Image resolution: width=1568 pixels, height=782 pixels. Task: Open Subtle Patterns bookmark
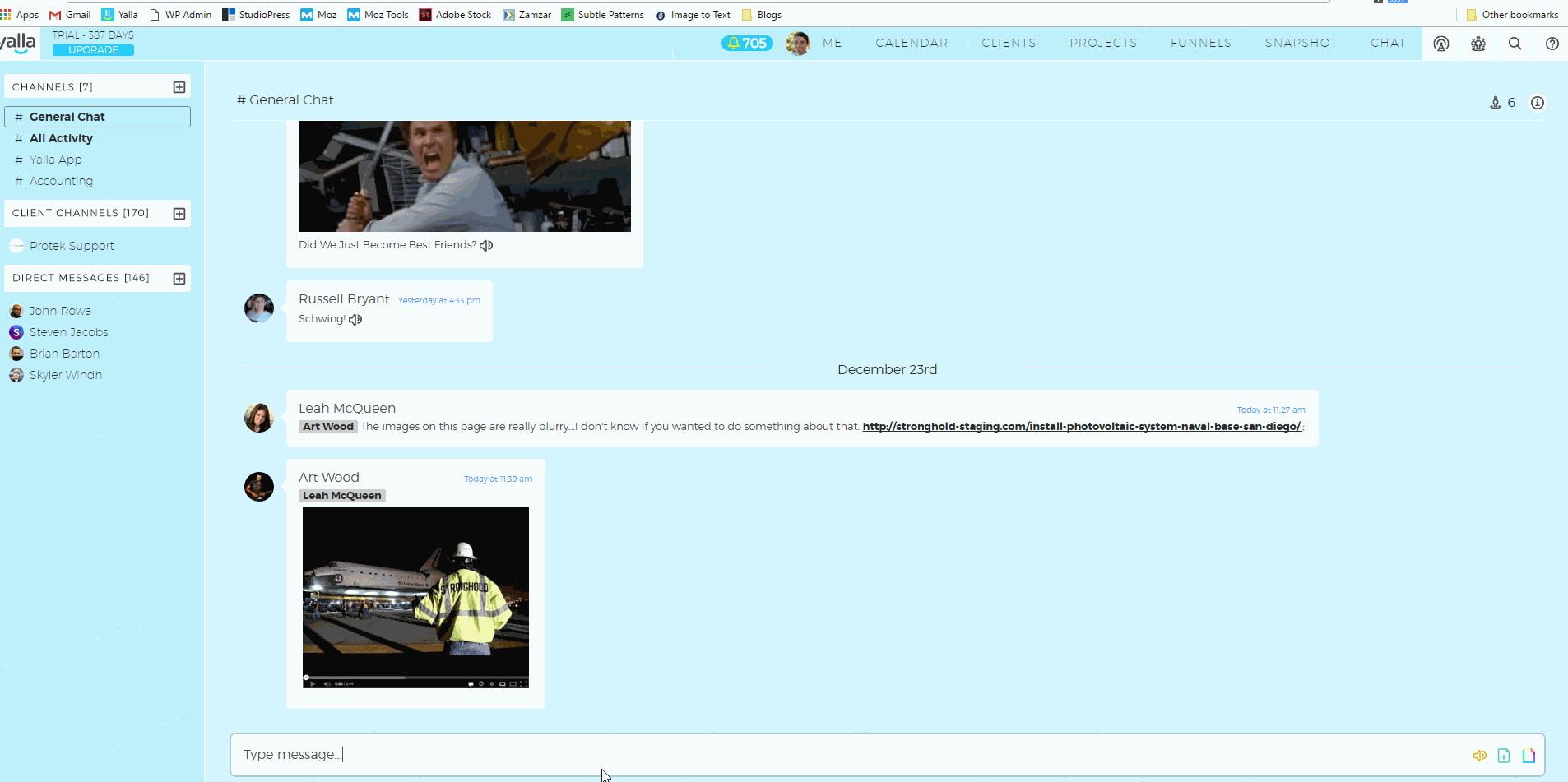coord(602,15)
